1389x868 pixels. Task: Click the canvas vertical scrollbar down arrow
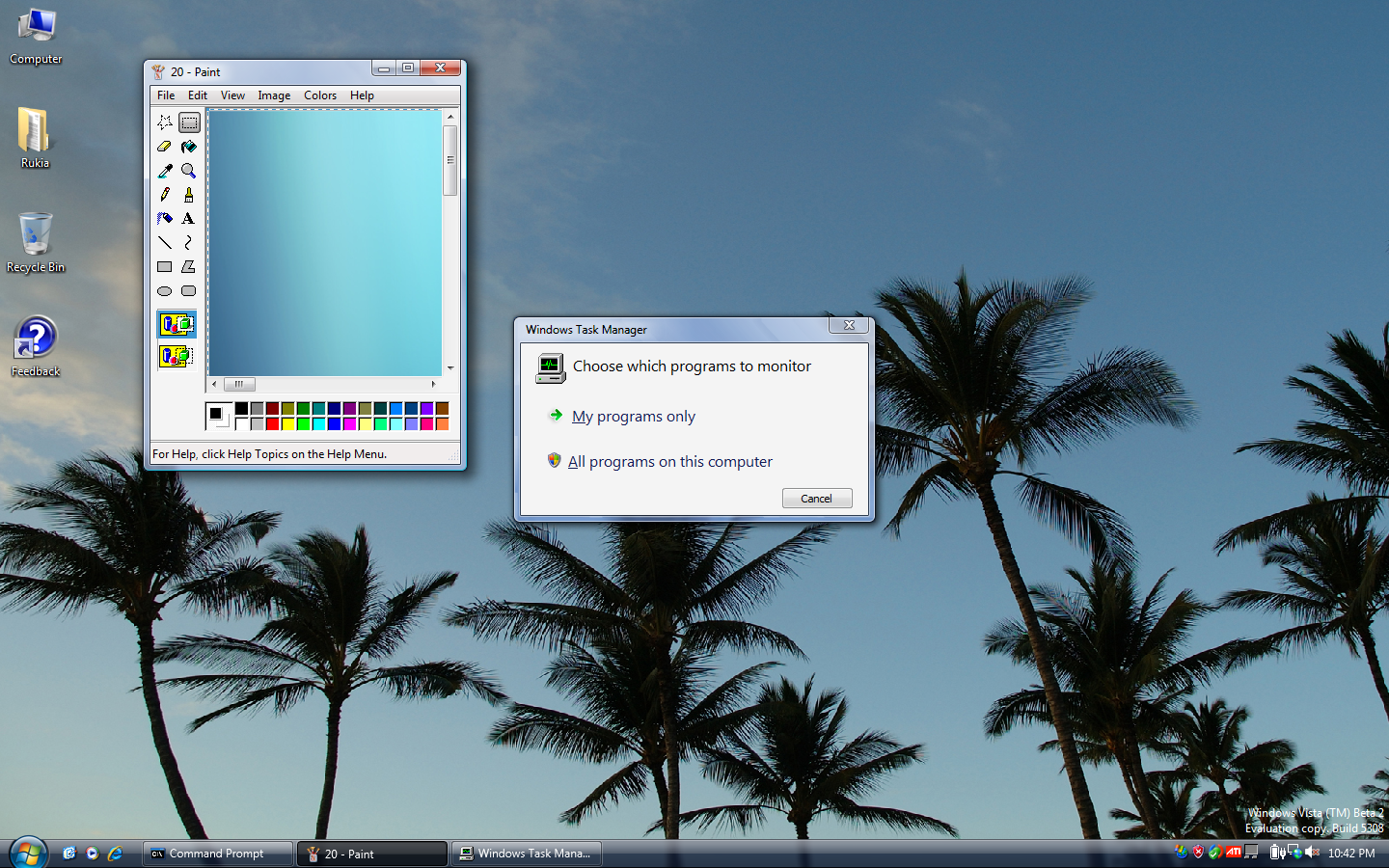pyautogui.click(x=450, y=368)
